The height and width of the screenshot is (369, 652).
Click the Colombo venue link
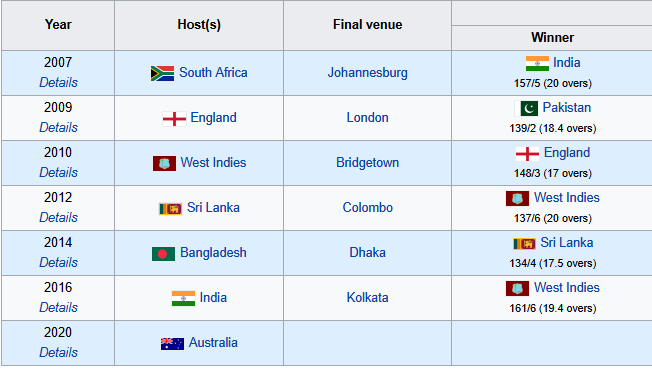click(368, 208)
